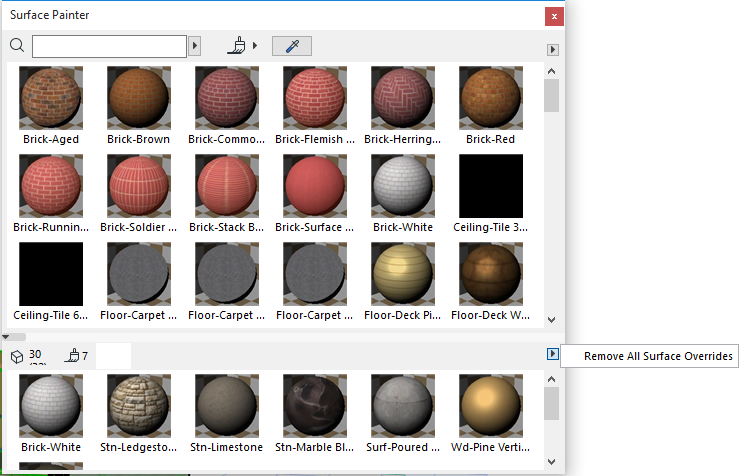This screenshot has height=476, width=741.
Task: Click the lower panel flyout arrow button
Action: [552, 354]
